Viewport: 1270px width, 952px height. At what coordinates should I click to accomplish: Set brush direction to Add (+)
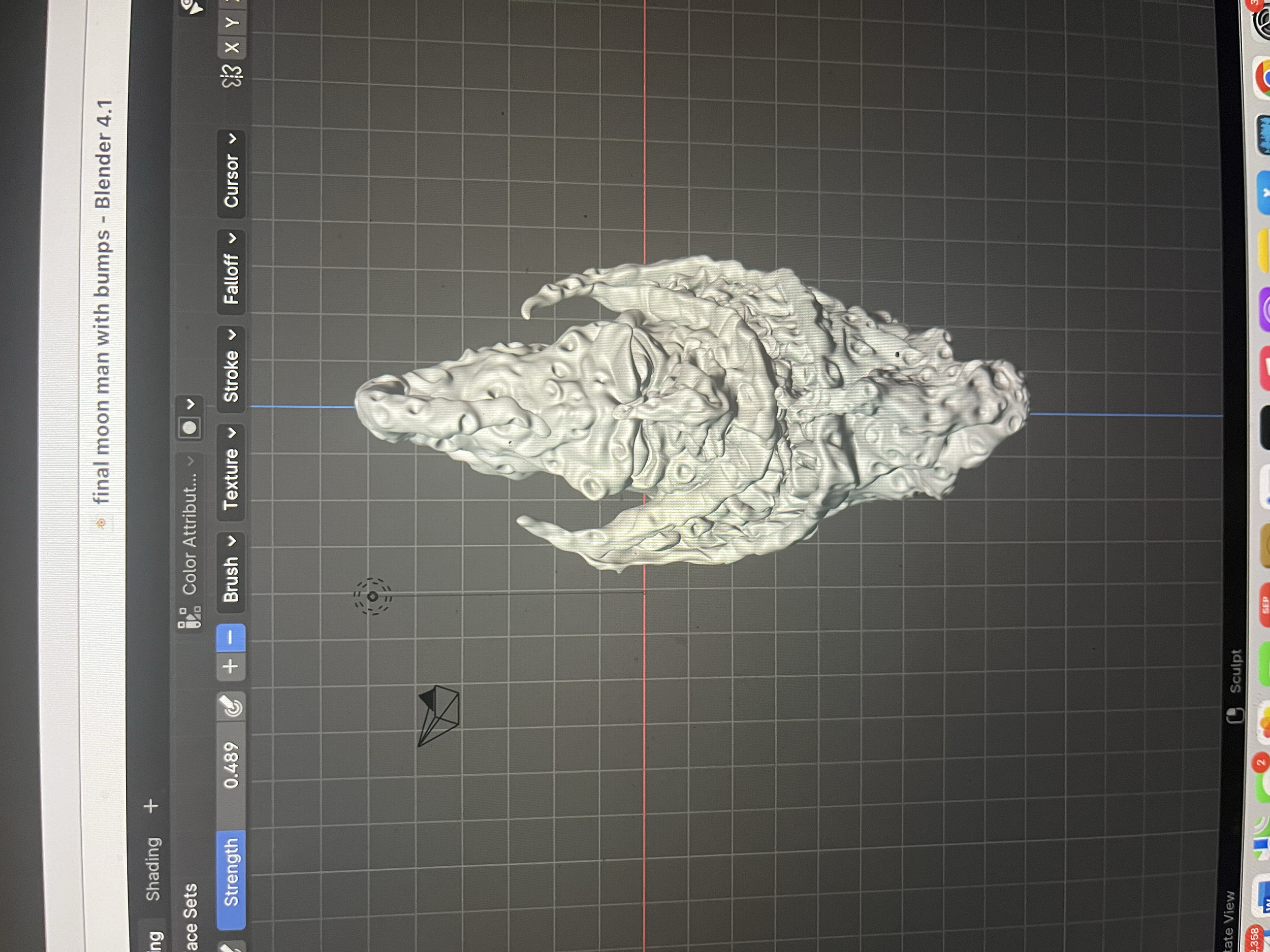[x=231, y=666]
